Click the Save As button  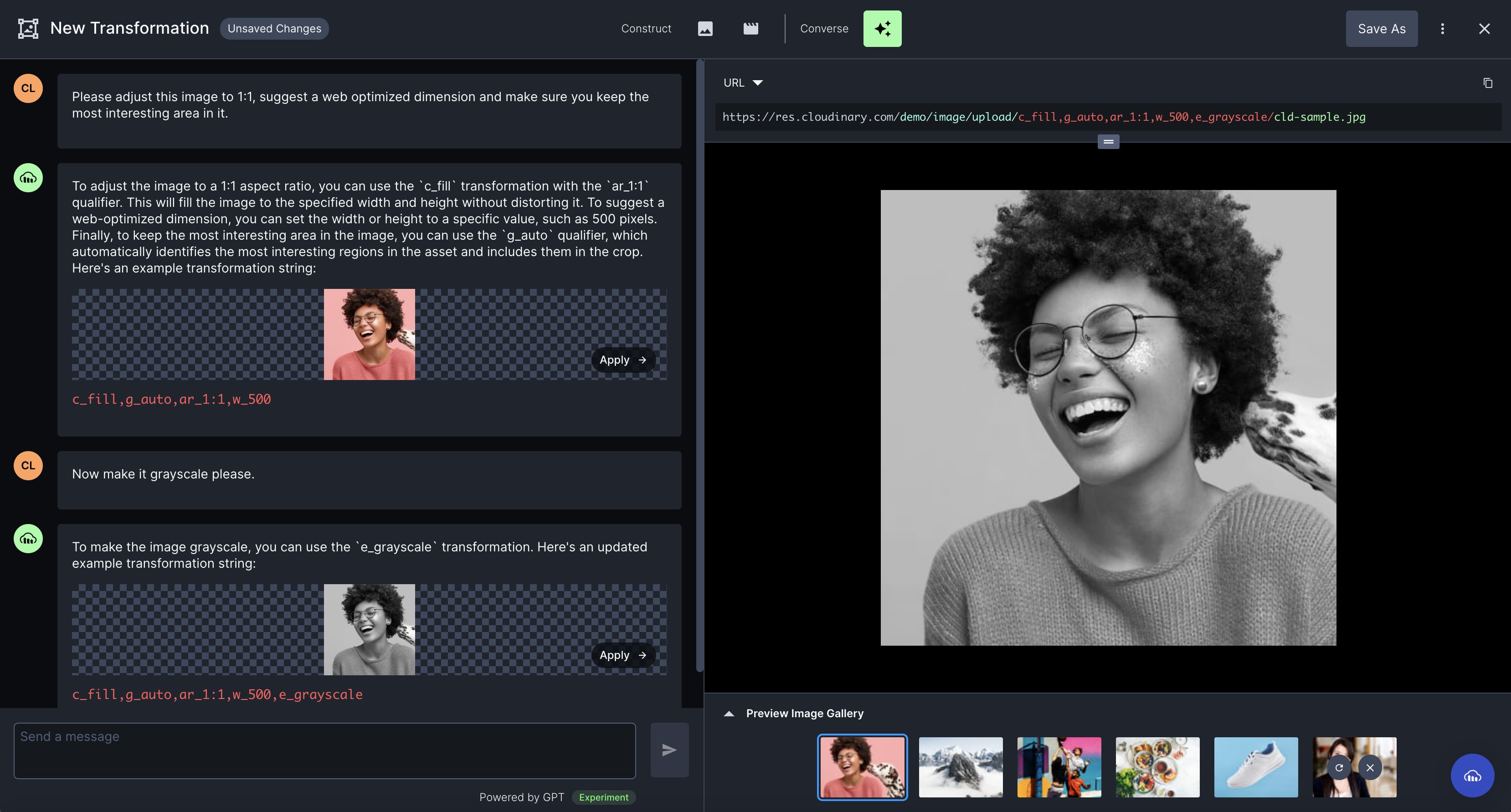click(x=1382, y=28)
